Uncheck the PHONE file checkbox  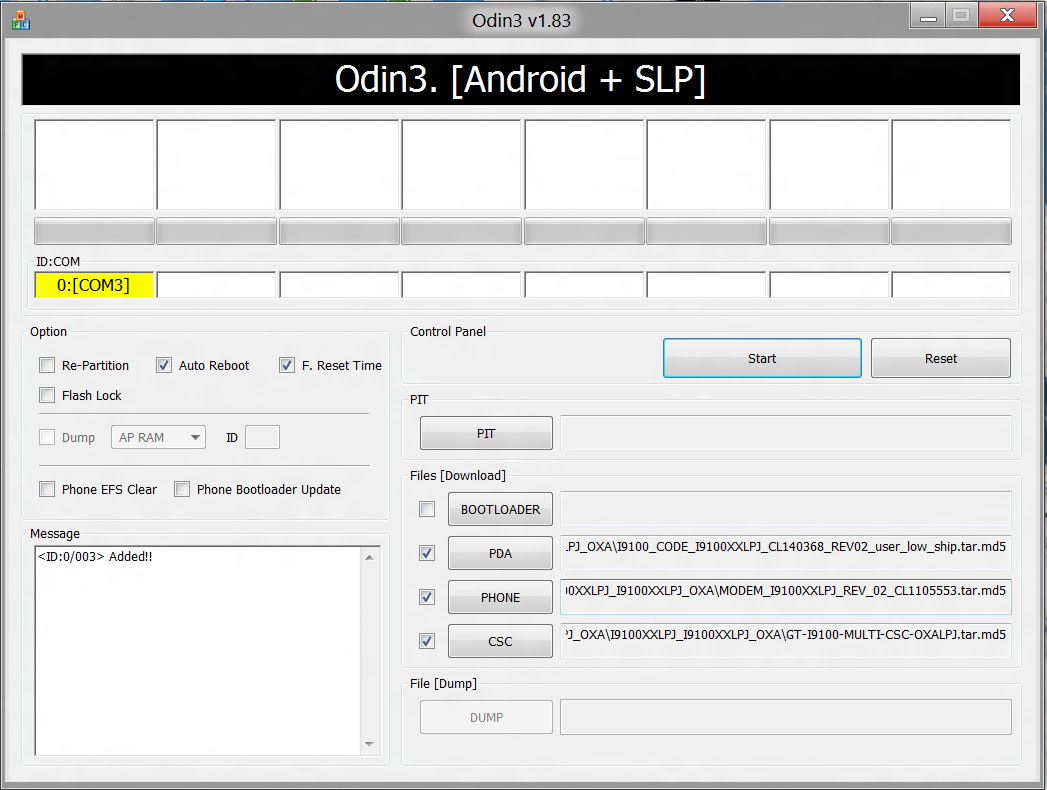click(x=427, y=598)
